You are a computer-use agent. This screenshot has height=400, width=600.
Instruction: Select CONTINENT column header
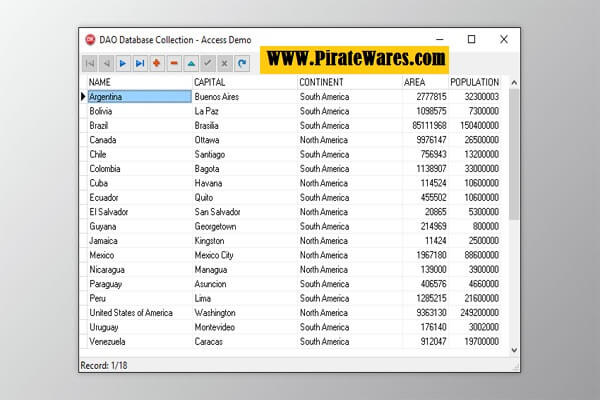350,82
